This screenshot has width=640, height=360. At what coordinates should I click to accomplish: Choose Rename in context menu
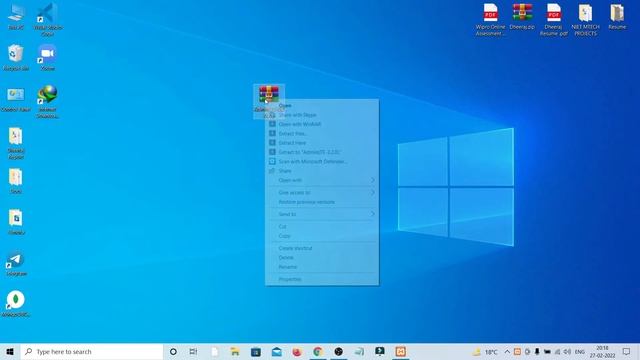pyautogui.click(x=322, y=267)
